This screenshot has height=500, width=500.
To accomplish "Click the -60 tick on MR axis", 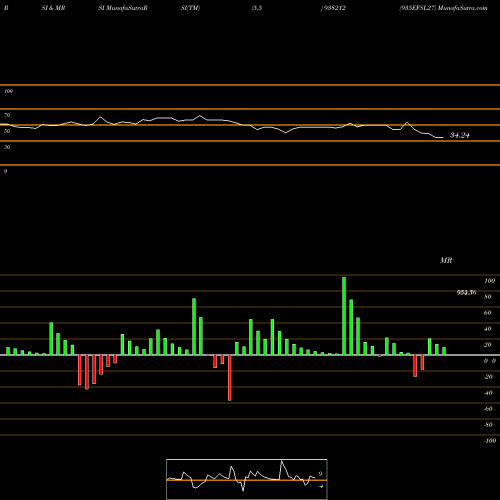I will point(488,409).
